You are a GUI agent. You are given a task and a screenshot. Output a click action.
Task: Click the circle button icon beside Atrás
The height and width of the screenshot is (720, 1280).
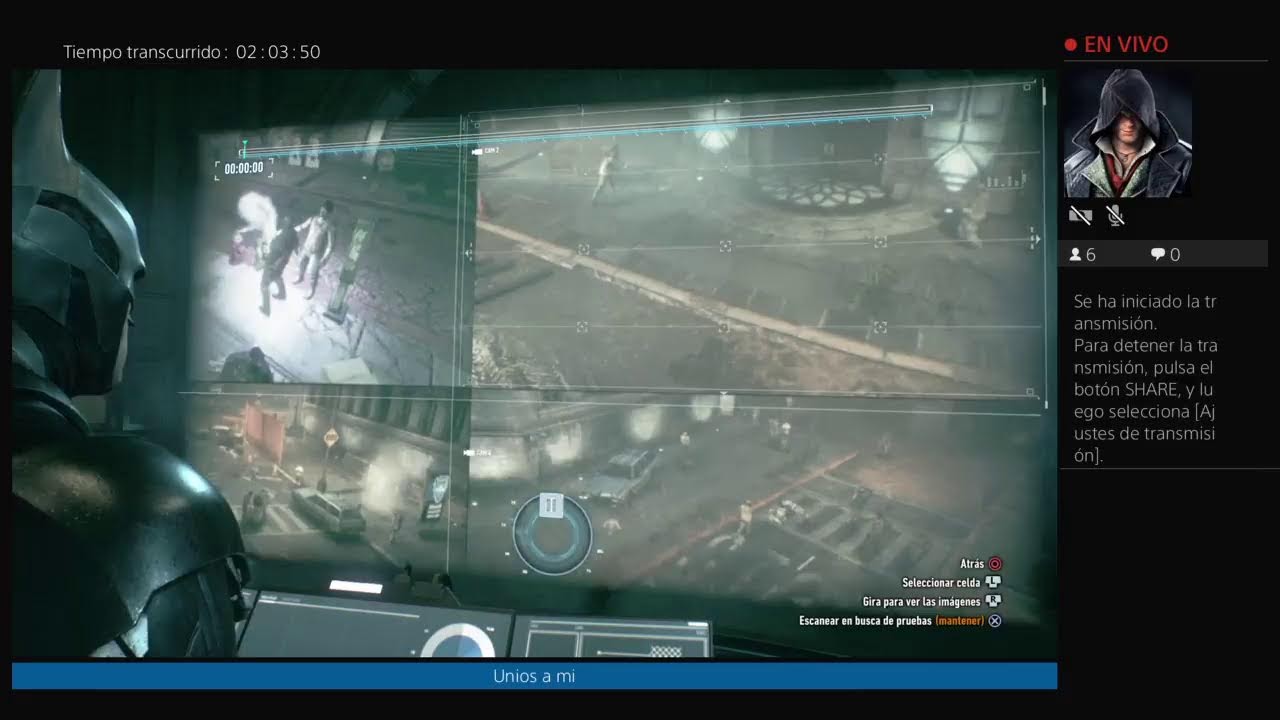995,564
